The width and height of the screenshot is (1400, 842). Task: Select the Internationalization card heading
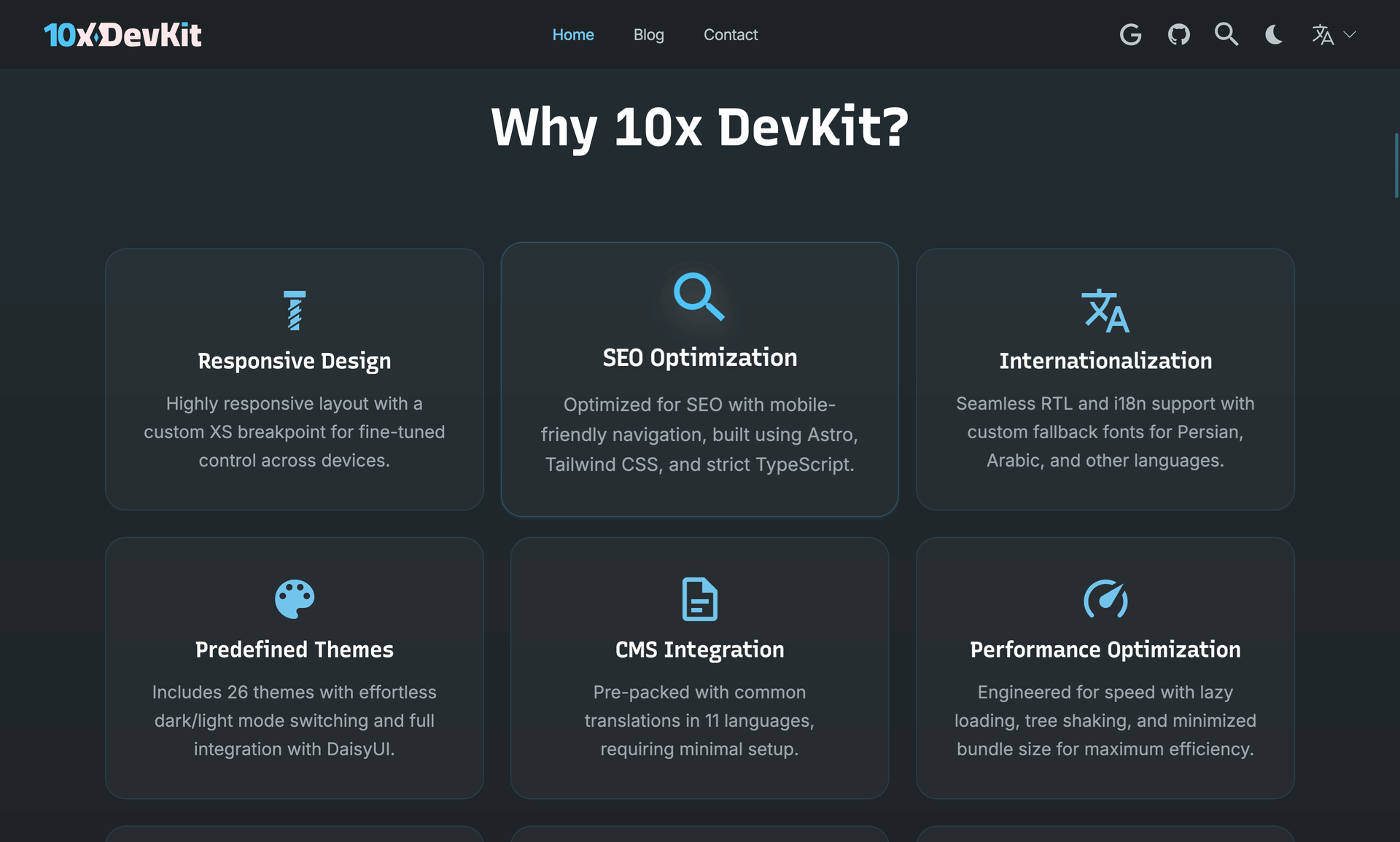click(x=1105, y=361)
